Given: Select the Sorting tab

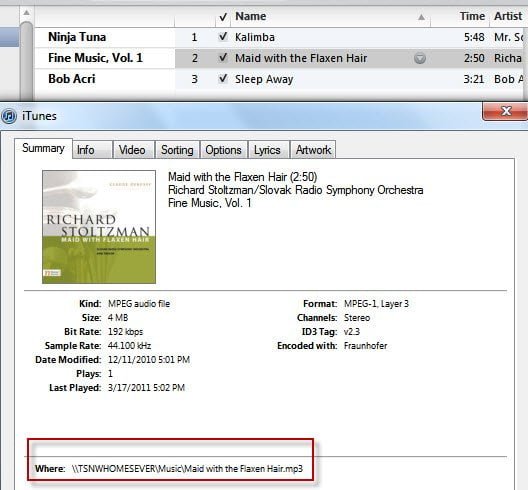Looking at the screenshot, I should (x=177, y=150).
